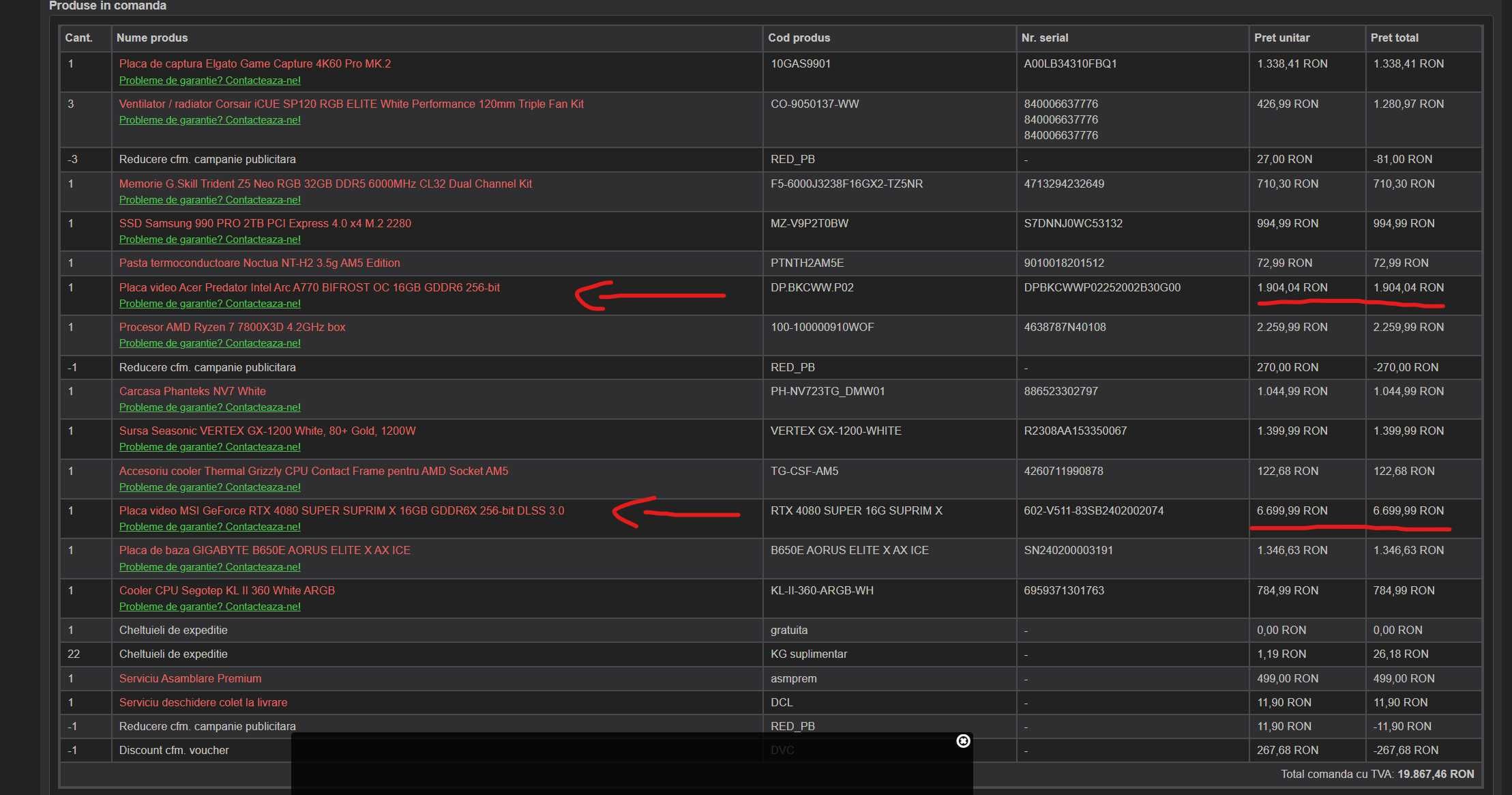Select product code KL-II-360-ARGB-WH

click(x=822, y=591)
